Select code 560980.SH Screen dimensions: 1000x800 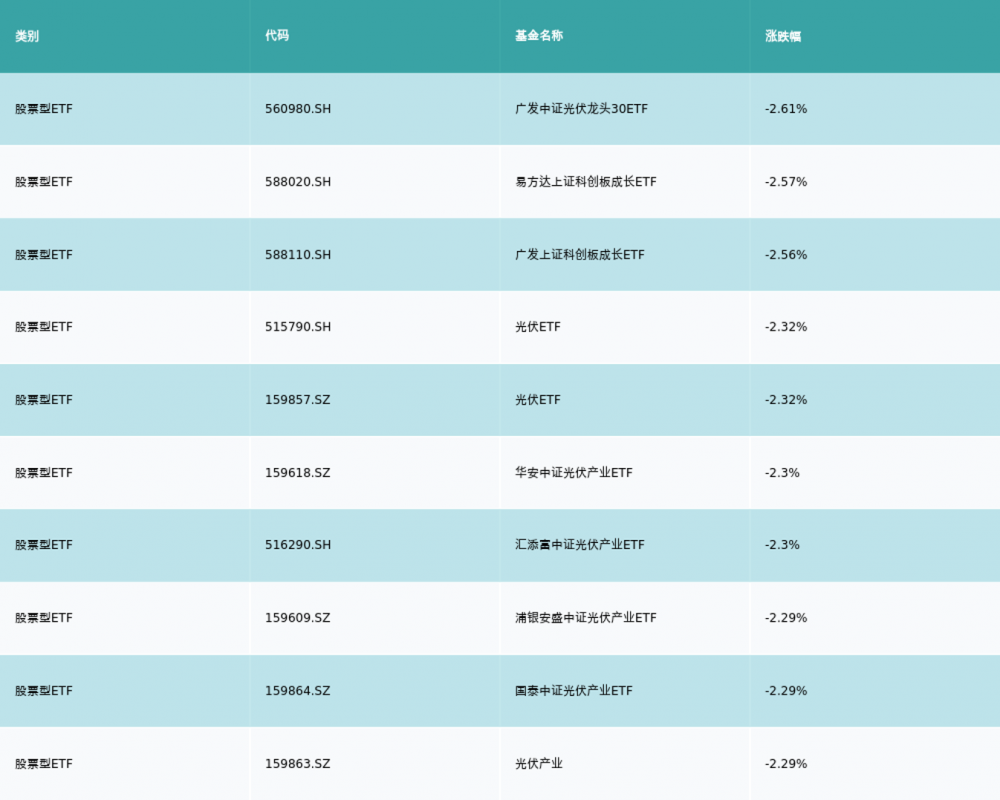pos(298,109)
